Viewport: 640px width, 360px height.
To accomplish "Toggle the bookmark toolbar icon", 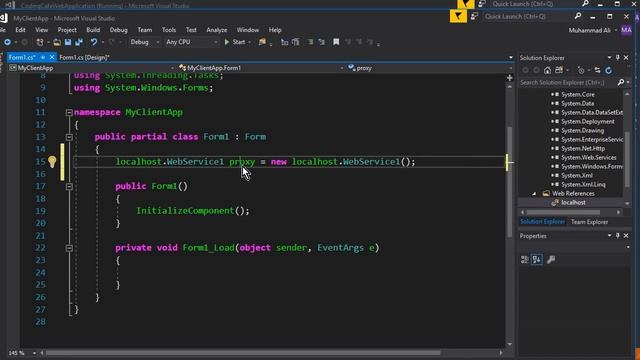I will [x=336, y=42].
